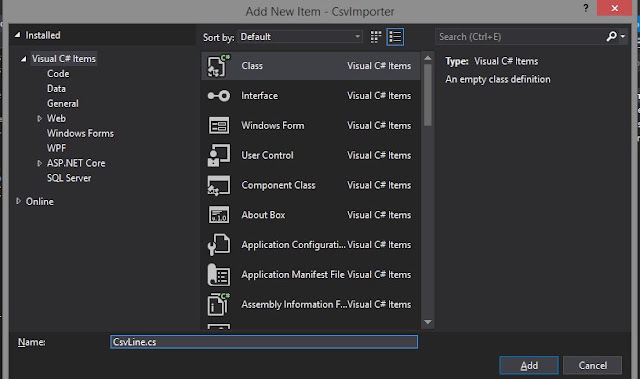The image size is (640, 379).
Task: Click the Cancel button
Action: tap(593, 366)
